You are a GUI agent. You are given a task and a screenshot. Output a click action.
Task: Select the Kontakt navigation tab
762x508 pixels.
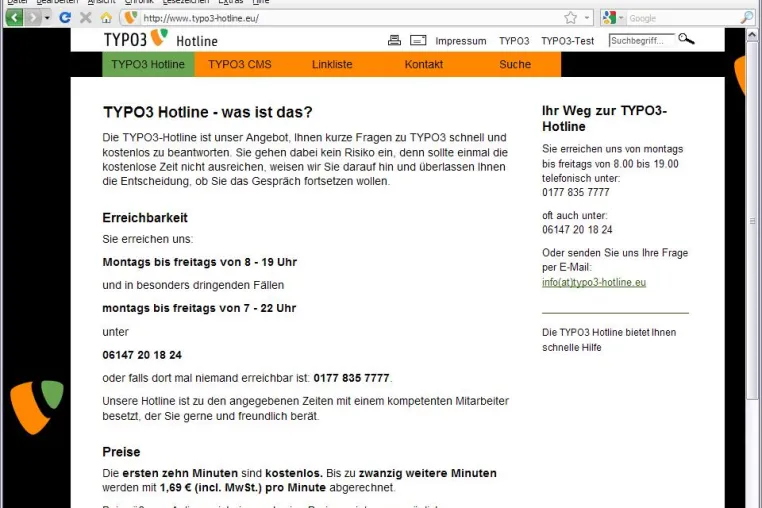click(x=424, y=65)
